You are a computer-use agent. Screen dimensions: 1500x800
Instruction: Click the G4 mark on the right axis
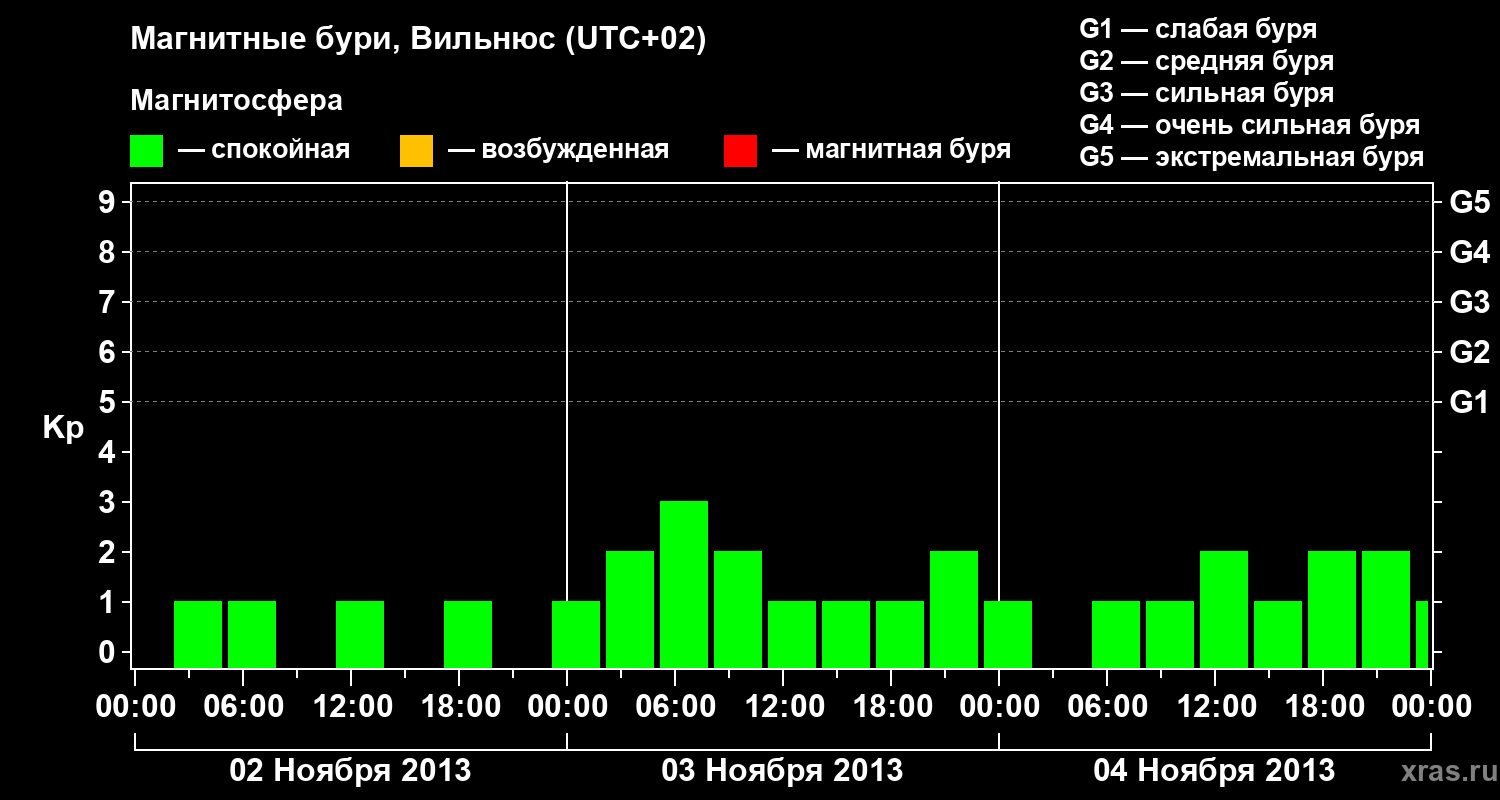coord(1470,253)
